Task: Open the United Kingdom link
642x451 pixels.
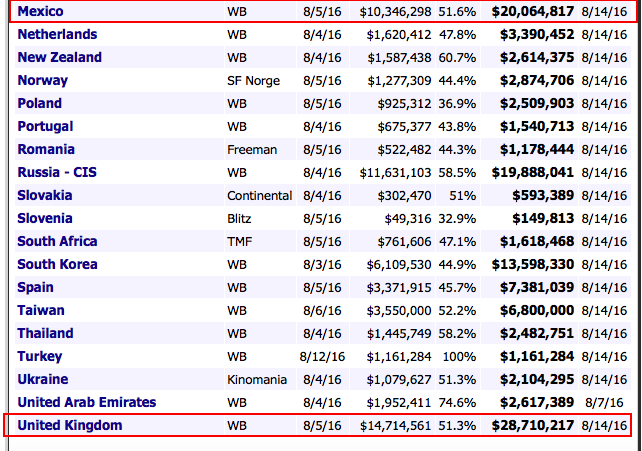Action: pyautogui.click(x=69, y=426)
